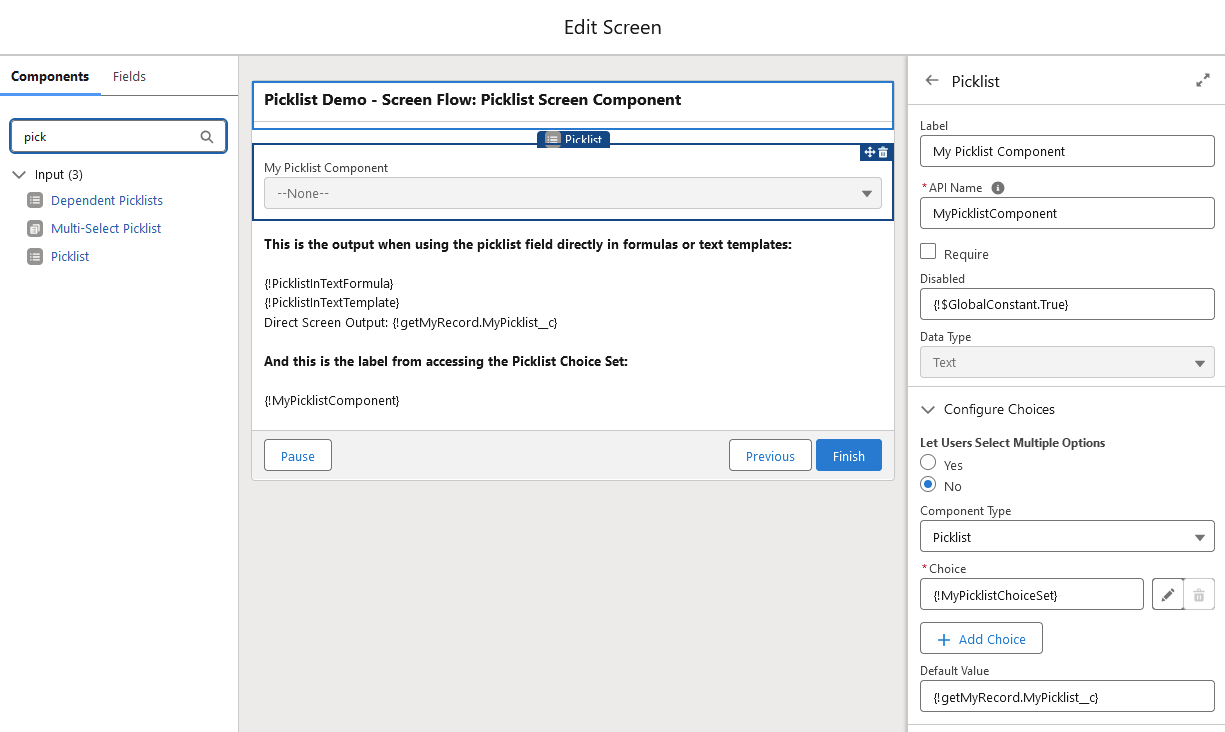Collapse the Configure Choices section
The width and height of the screenshot is (1225, 732).
point(928,409)
